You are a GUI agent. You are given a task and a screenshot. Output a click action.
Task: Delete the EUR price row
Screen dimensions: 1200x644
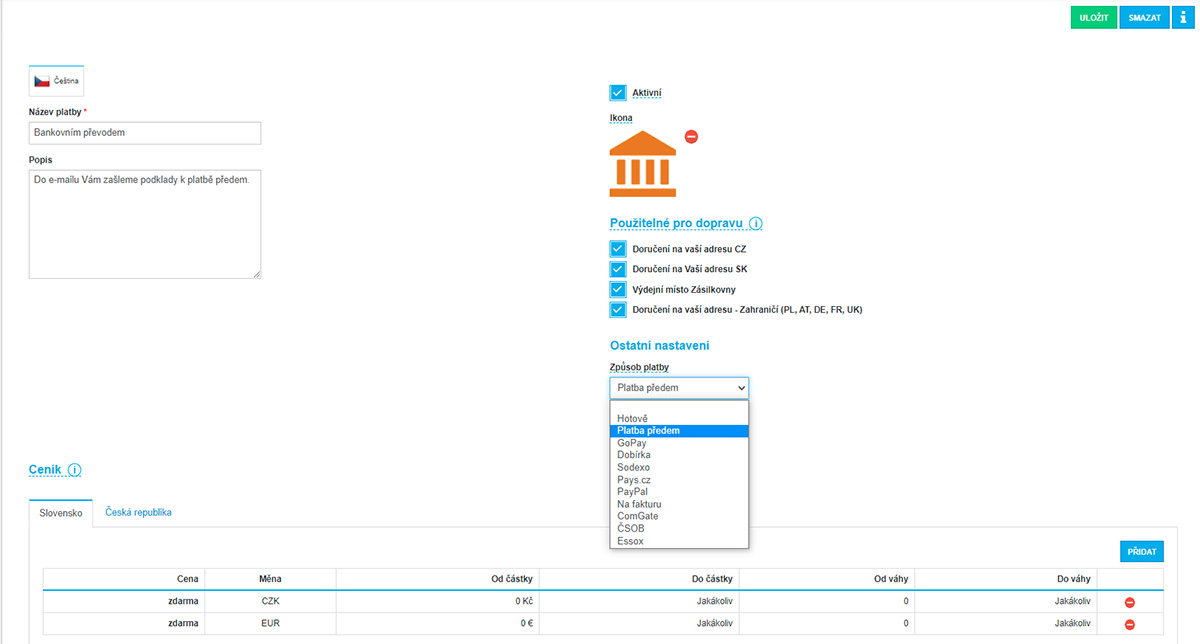(x=1130, y=624)
